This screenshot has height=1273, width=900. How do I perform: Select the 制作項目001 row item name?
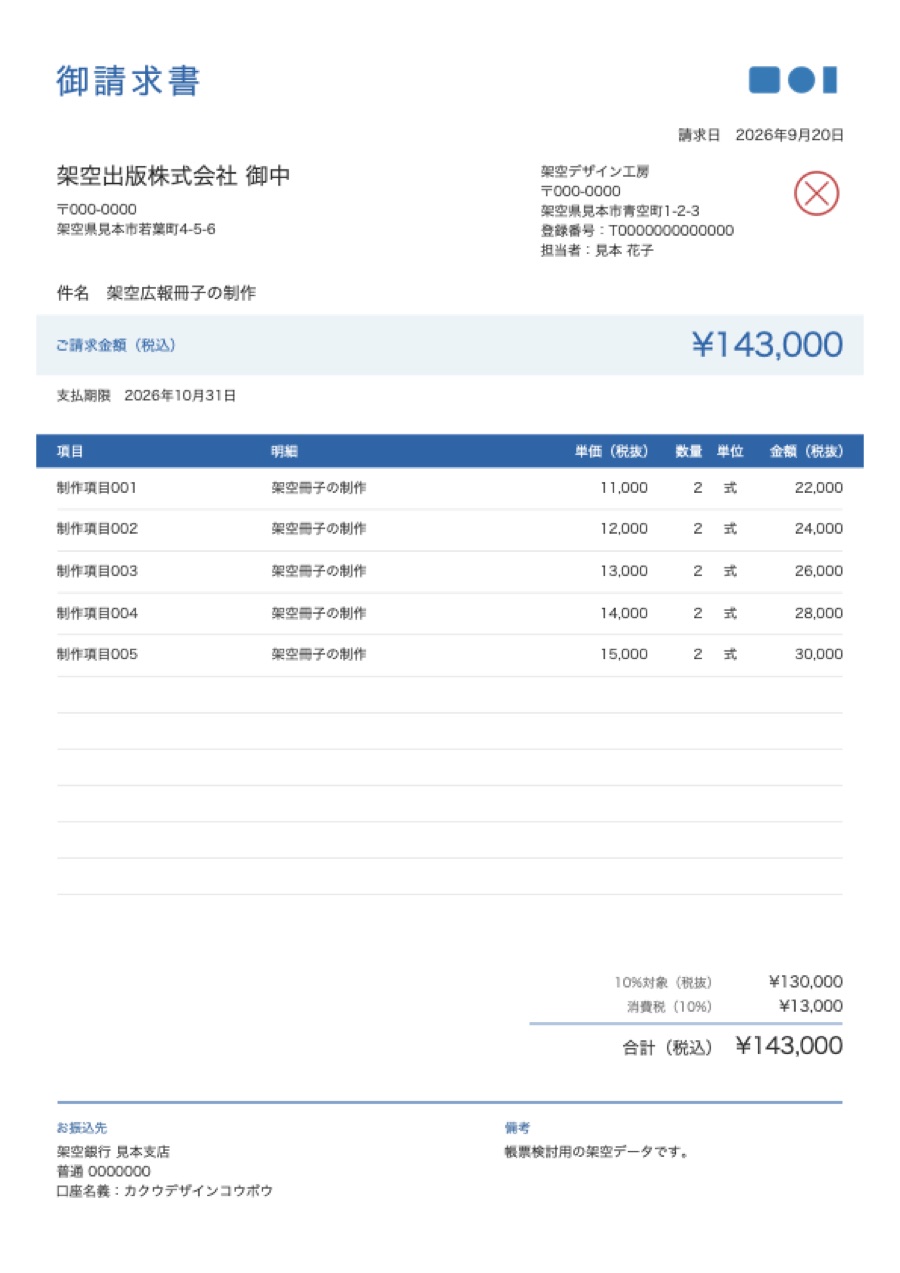[x=97, y=488]
